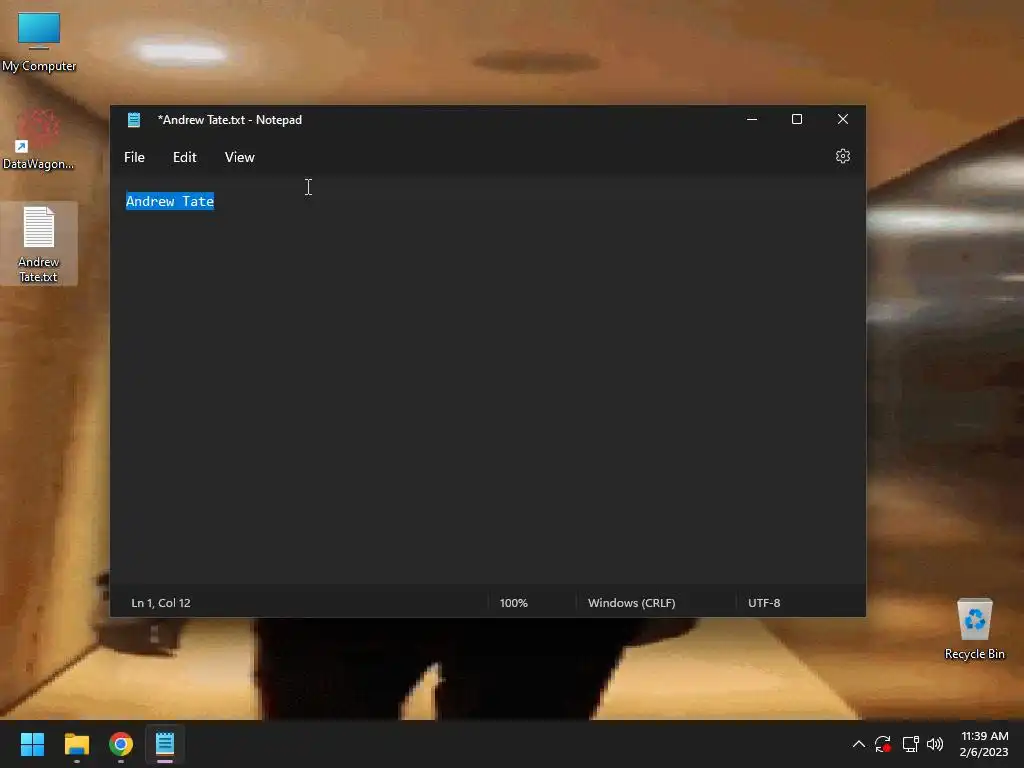
Task: Click the UTF-8 encoding indicator
Action: point(764,603)
